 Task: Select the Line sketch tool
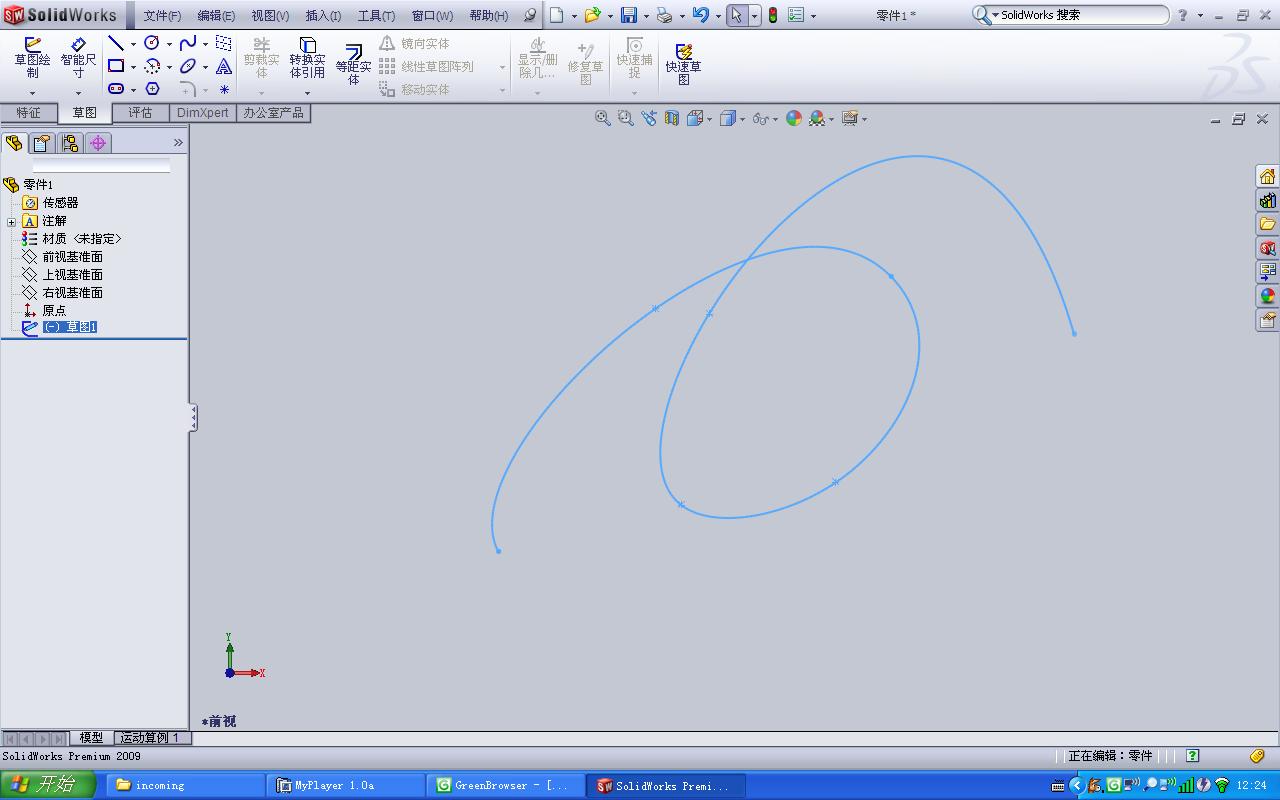[x=116, y=43]
